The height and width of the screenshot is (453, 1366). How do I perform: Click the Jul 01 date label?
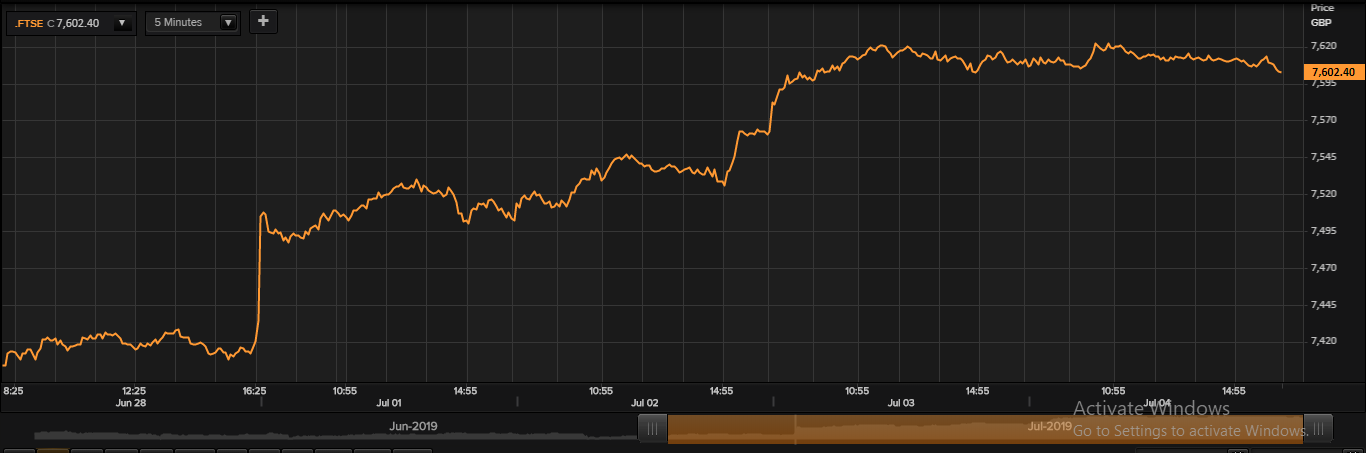click(389, 402)
